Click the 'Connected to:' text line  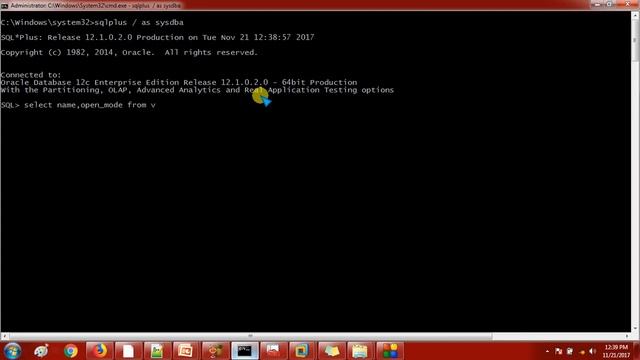click(31, 75)
